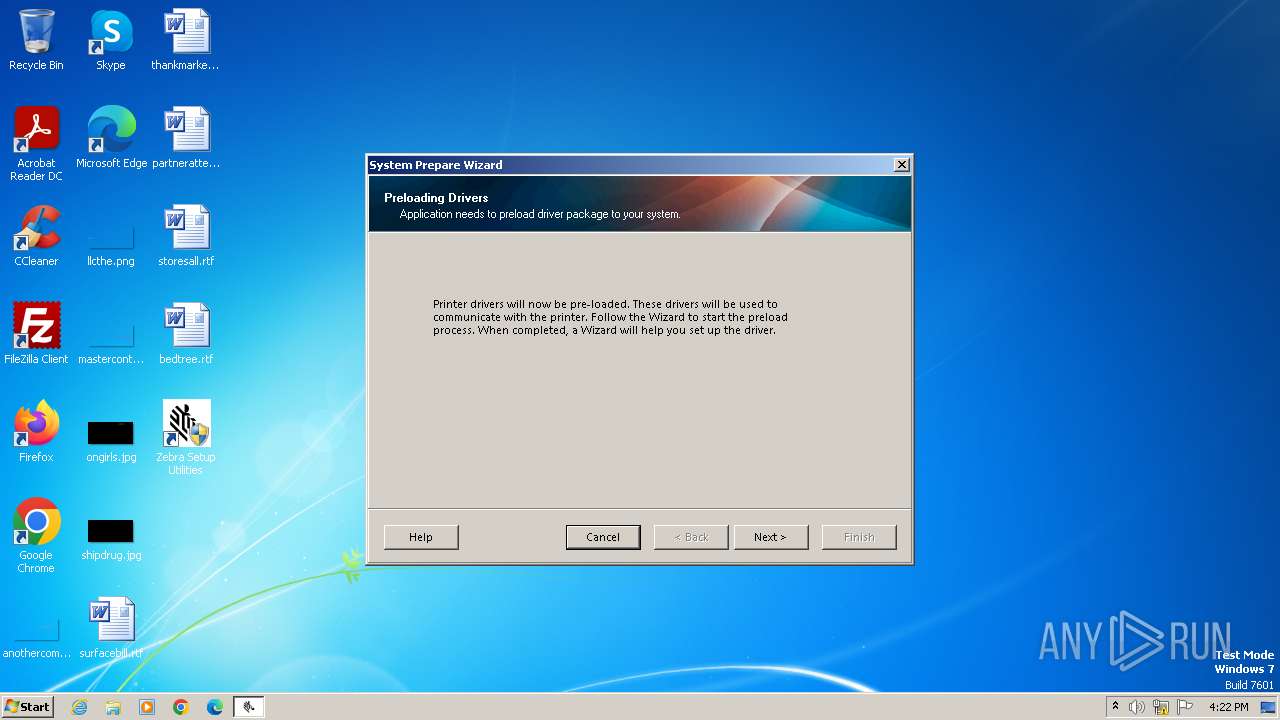Open Internet Explorer from the taskbar
1280x720 pixels.
79,707
